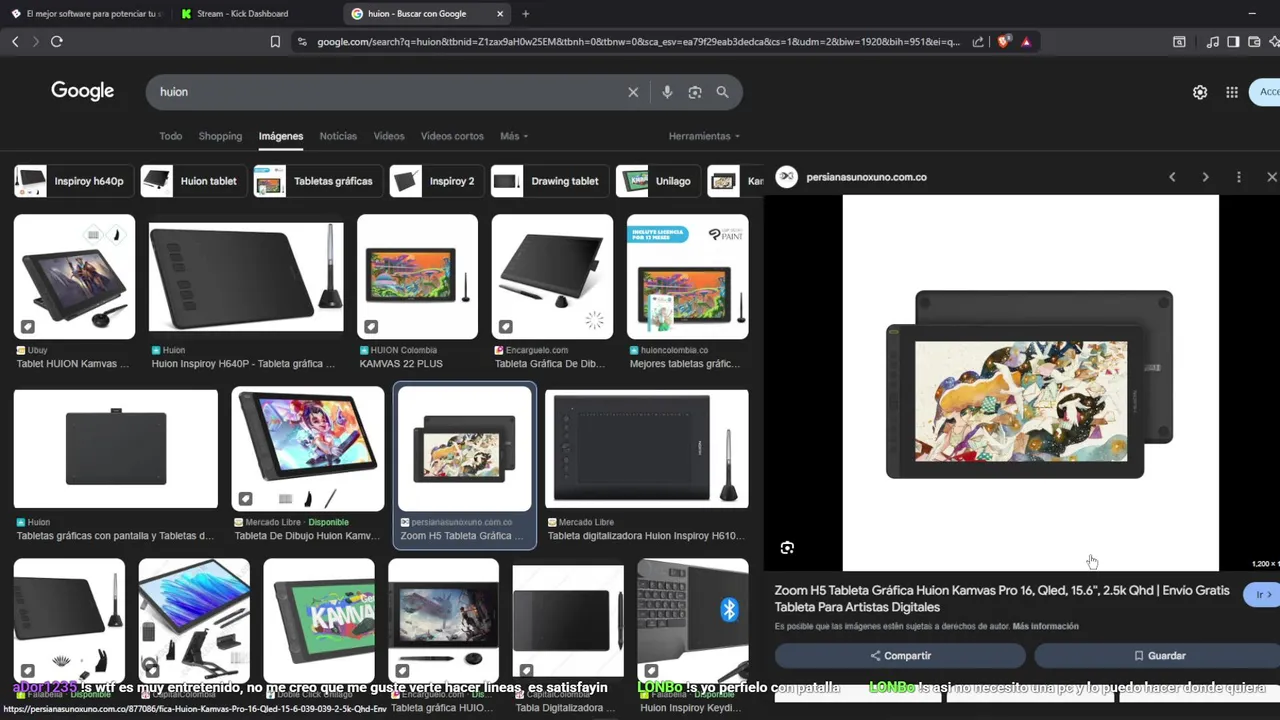
Task: Open Google apps grid
Action: (1232, 92)
